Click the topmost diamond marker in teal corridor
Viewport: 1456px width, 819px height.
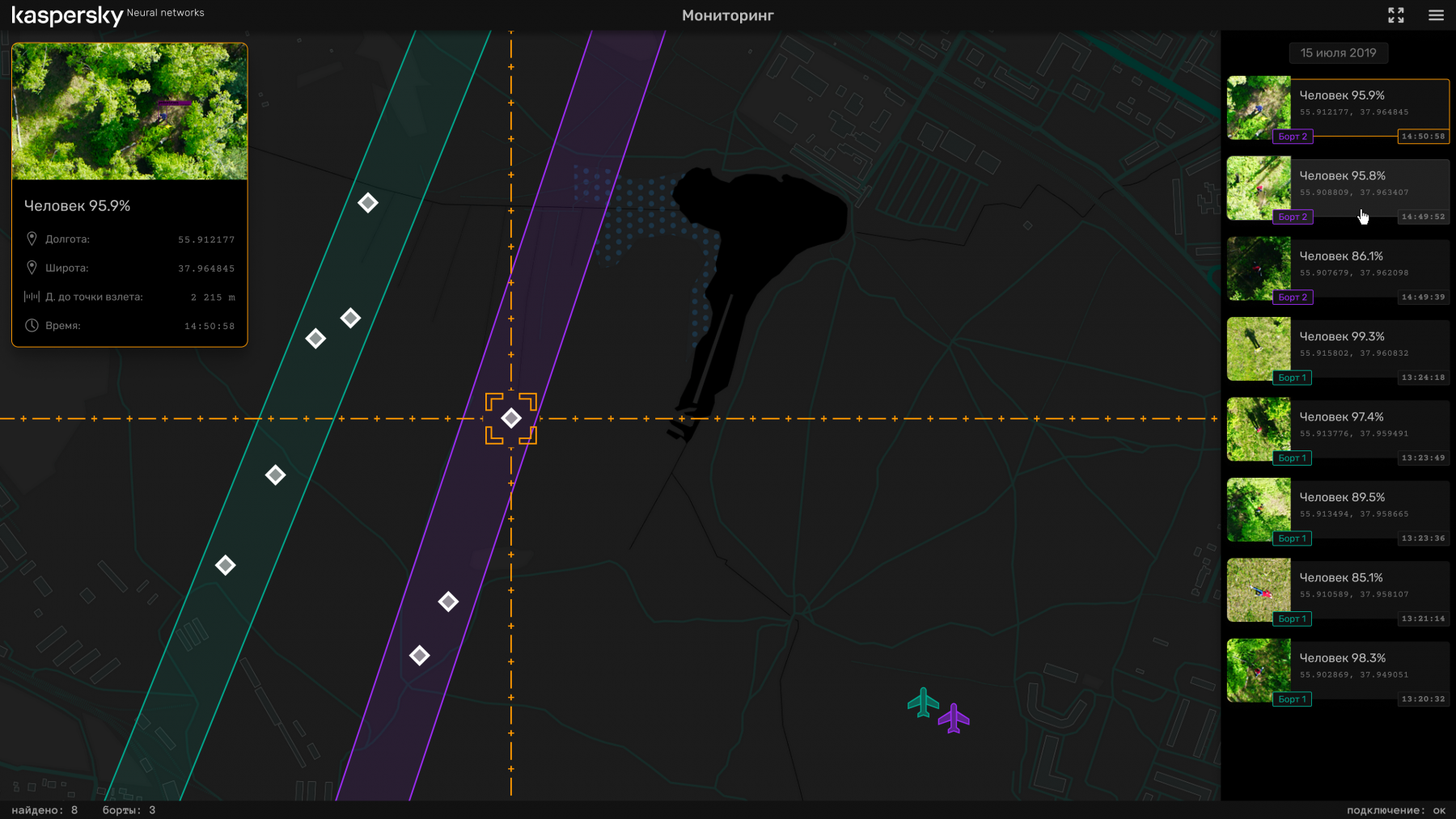pyautogui.click(x=368, y=203)
